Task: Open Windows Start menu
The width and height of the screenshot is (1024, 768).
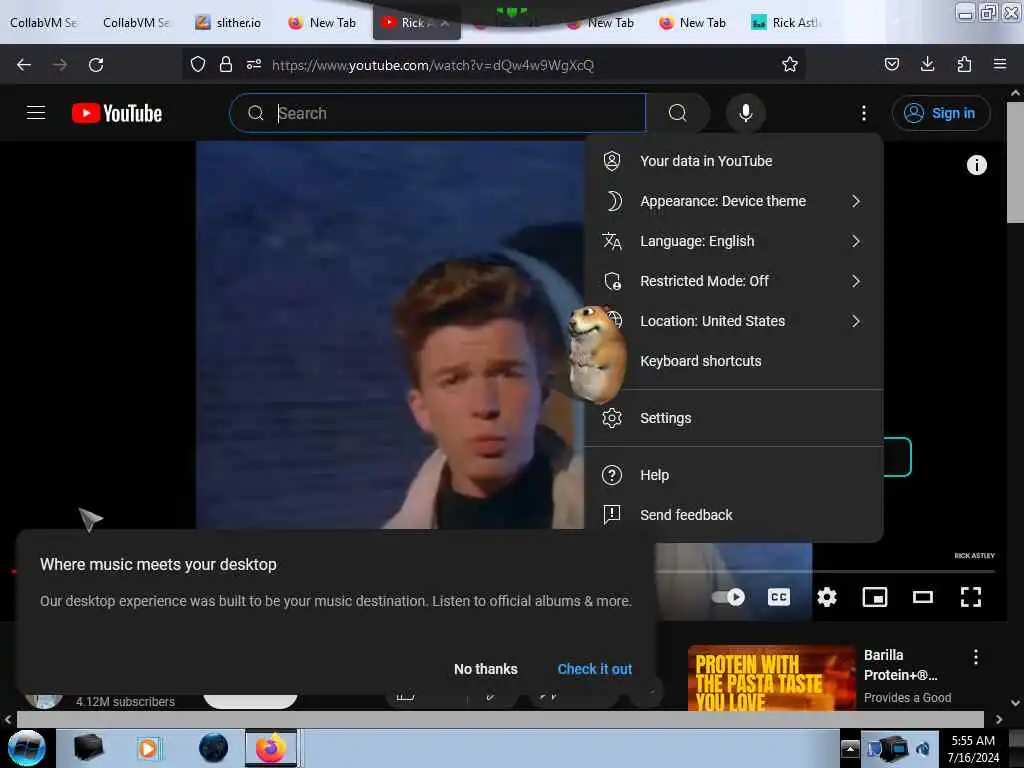Action: (x=27, y=748)
